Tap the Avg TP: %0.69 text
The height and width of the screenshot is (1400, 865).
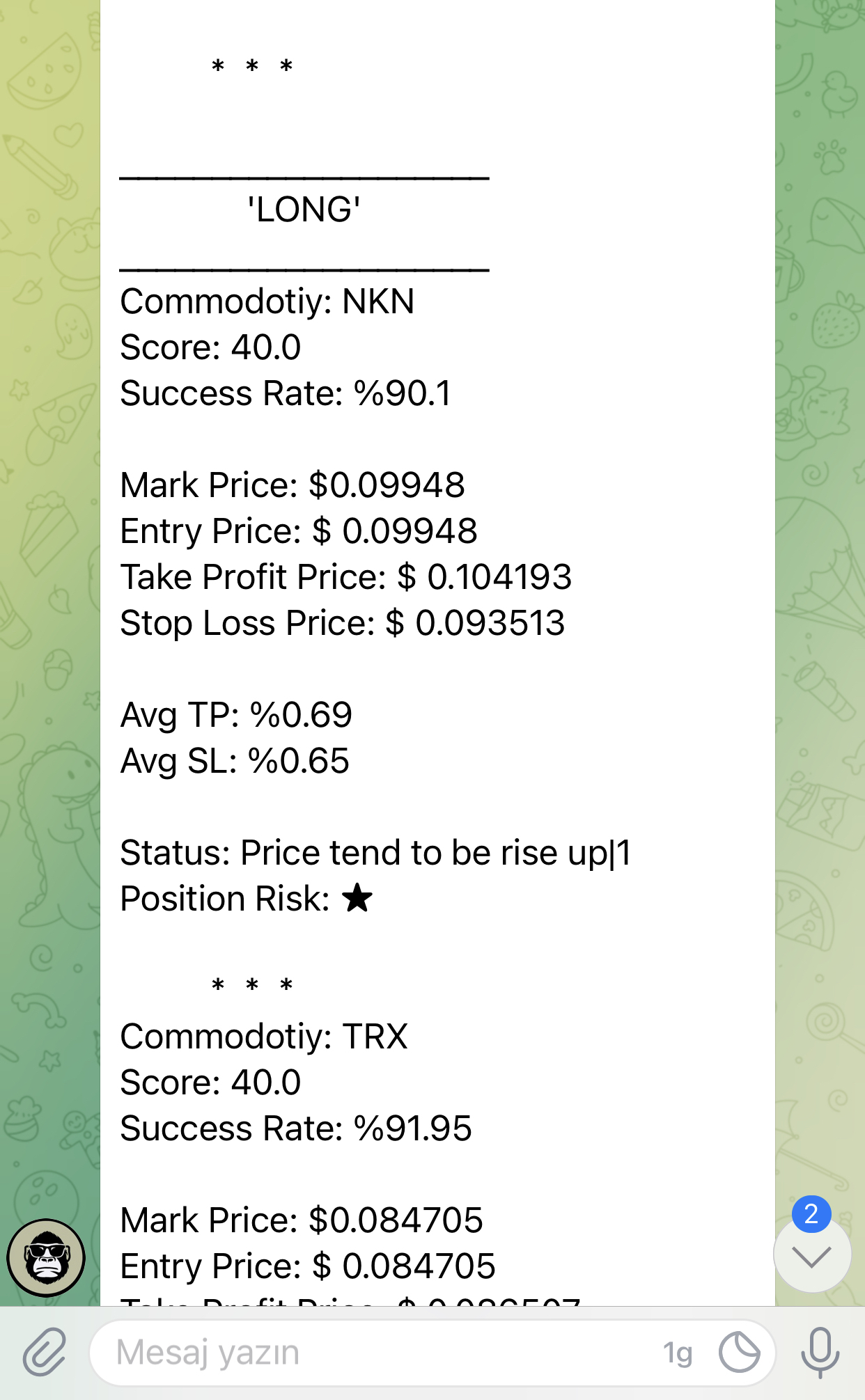click(236, 715)
